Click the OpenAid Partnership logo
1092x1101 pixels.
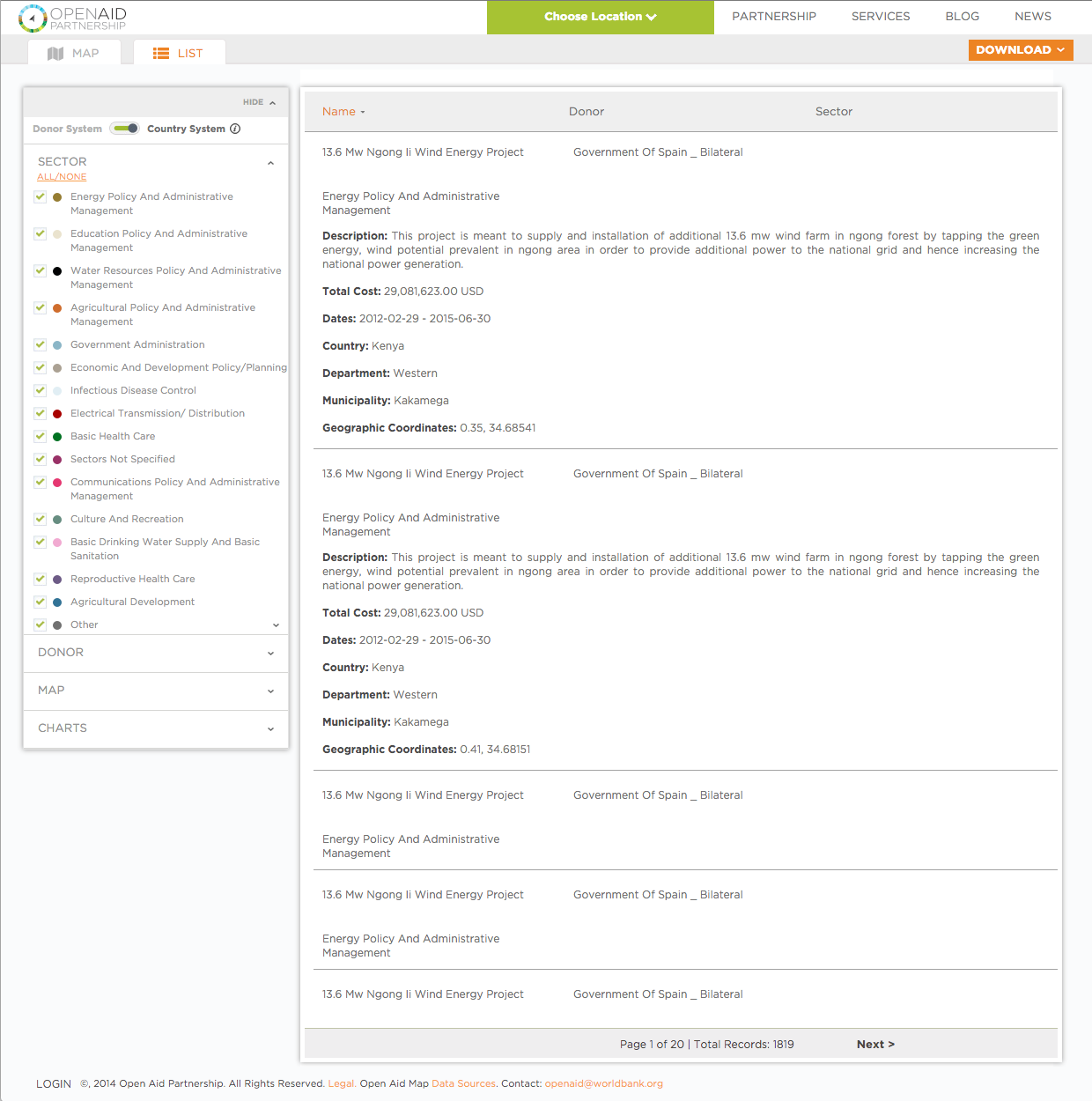(72, 18)
